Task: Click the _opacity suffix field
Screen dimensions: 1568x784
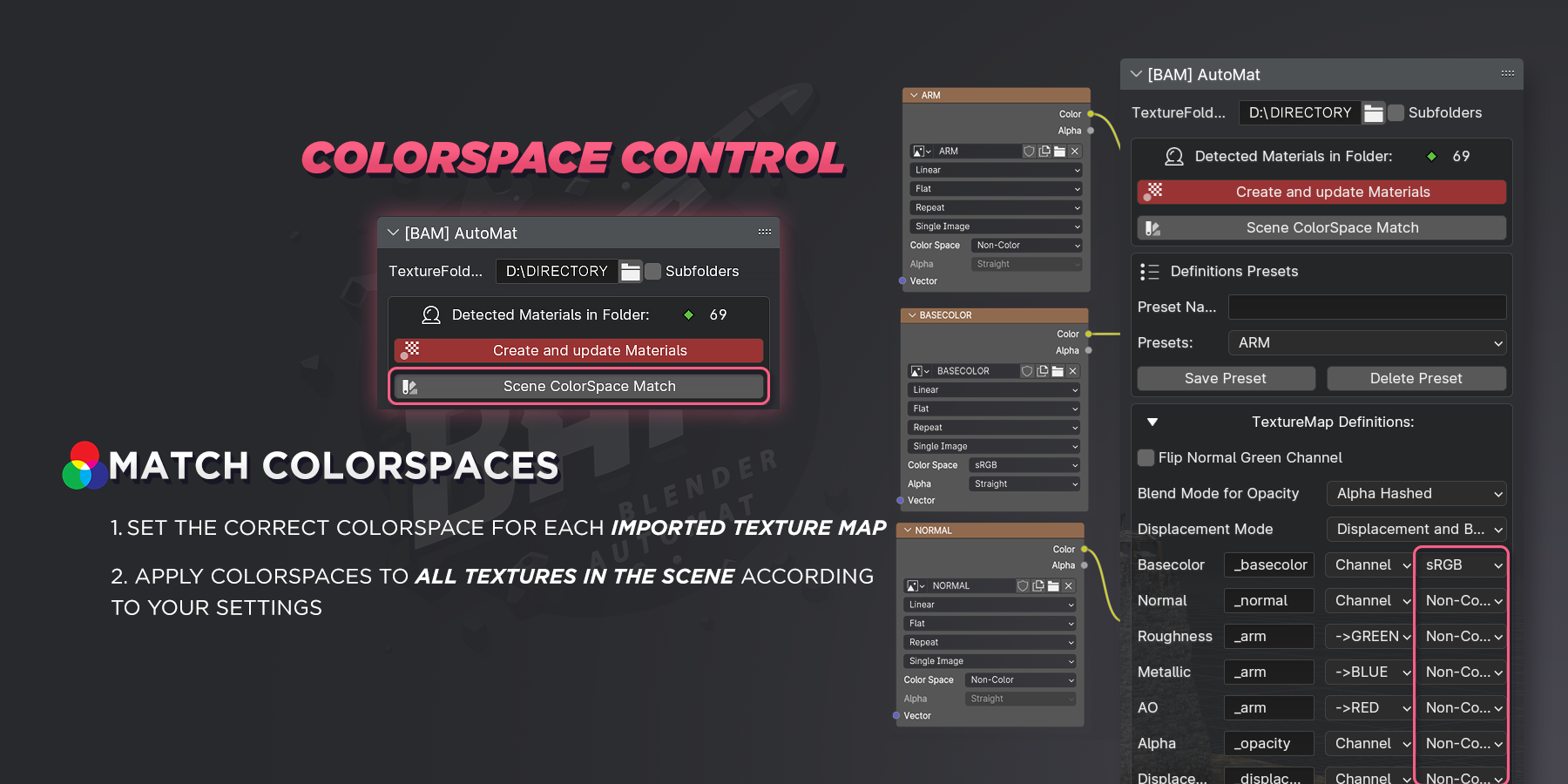Action: point(1269,744)
